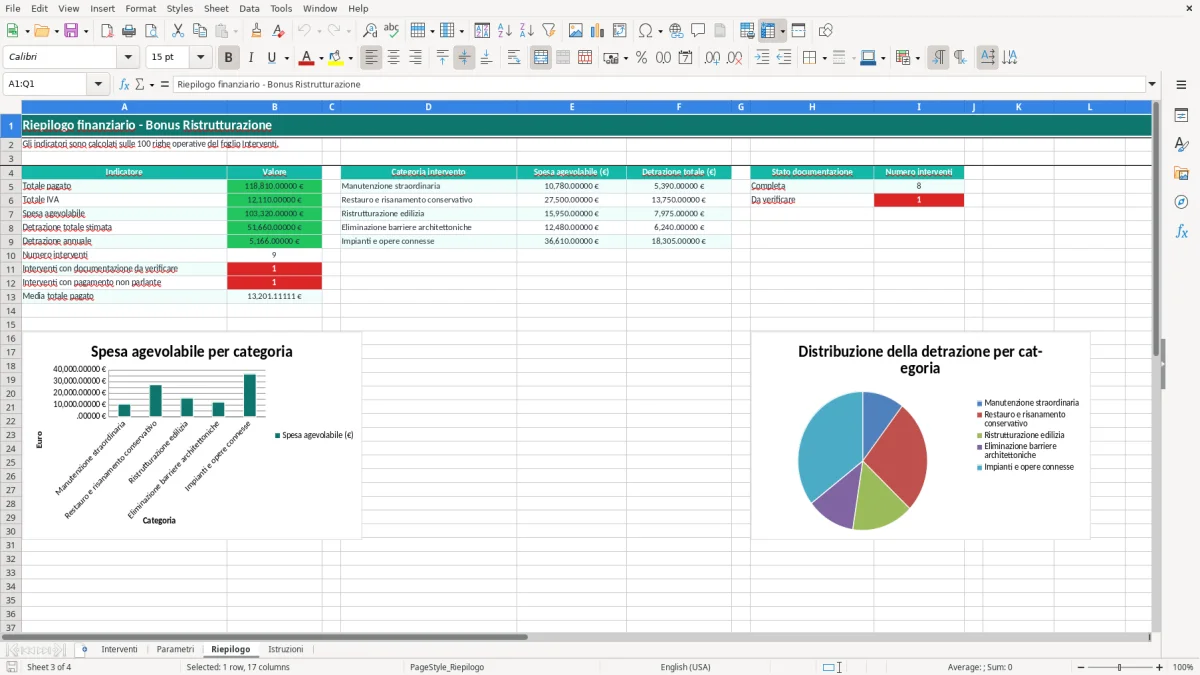Click the Zoom In plus button

pos(1160,667)
